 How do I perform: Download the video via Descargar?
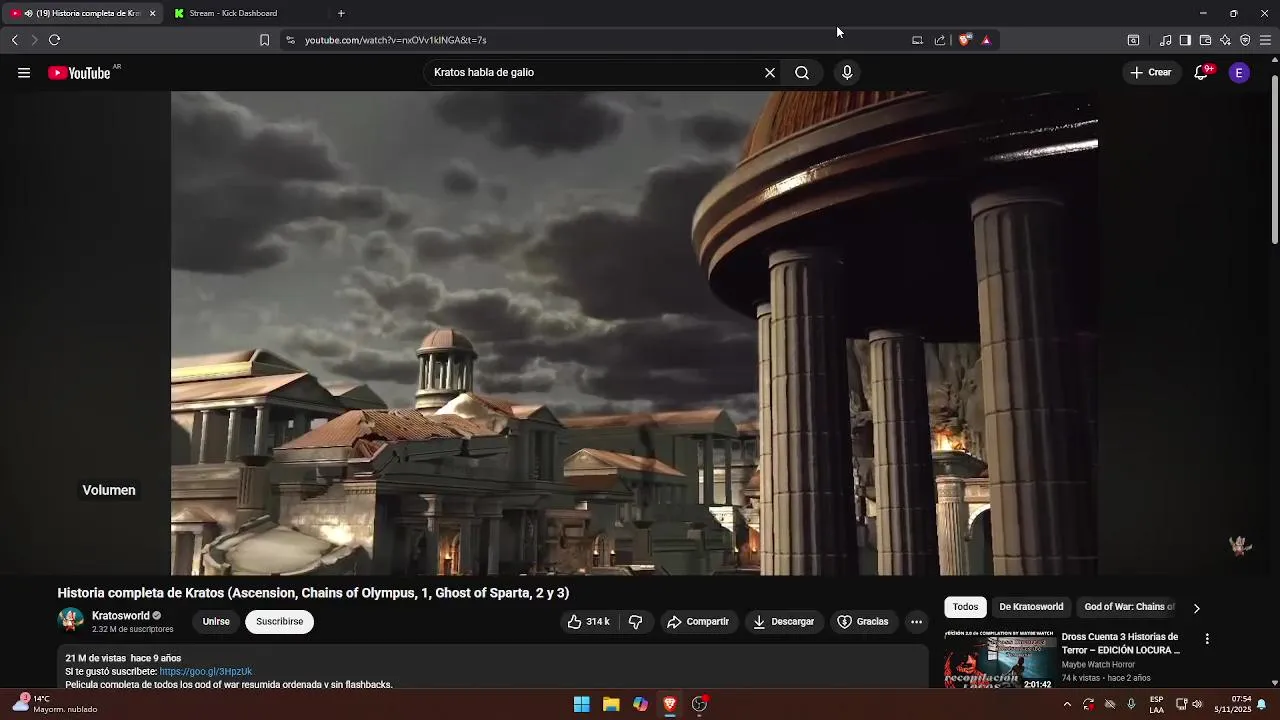(x=784, y=622)
